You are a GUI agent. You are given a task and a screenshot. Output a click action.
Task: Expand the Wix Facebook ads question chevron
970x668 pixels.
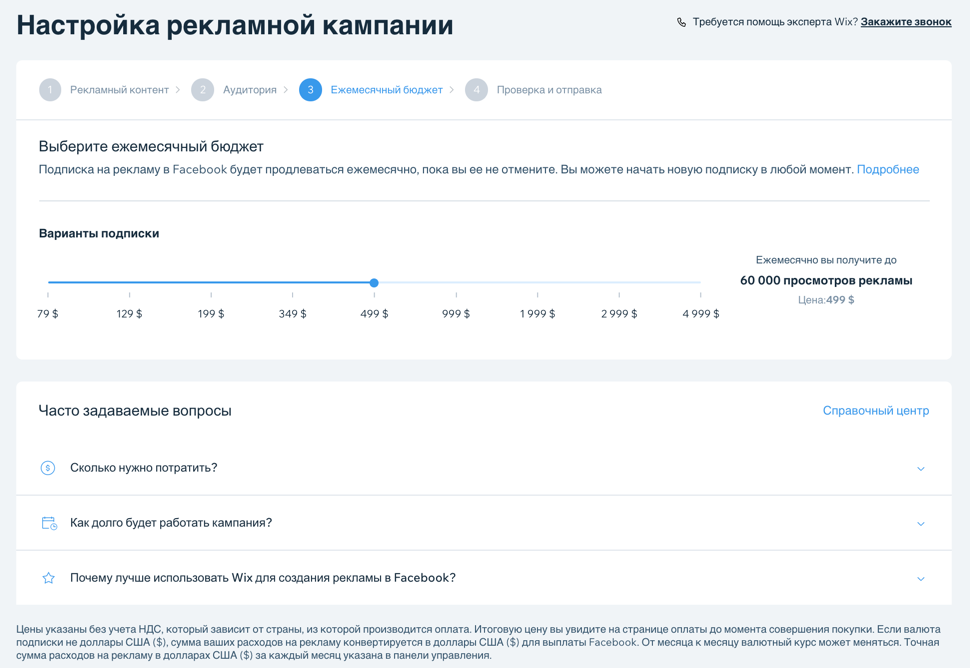pyautogui.click(x=921, y=579)
